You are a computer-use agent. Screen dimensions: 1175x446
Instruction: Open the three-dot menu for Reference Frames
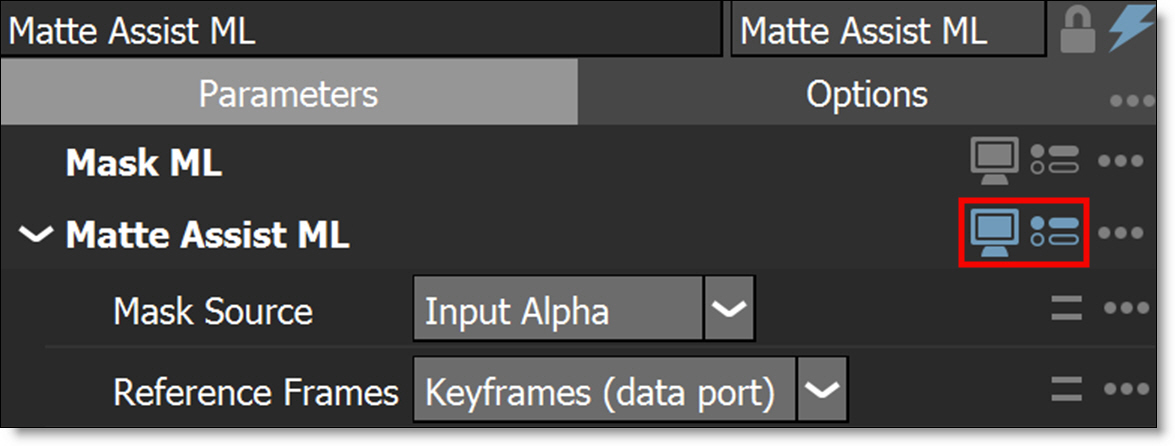pyautogui.click(x=1125, y=389)
